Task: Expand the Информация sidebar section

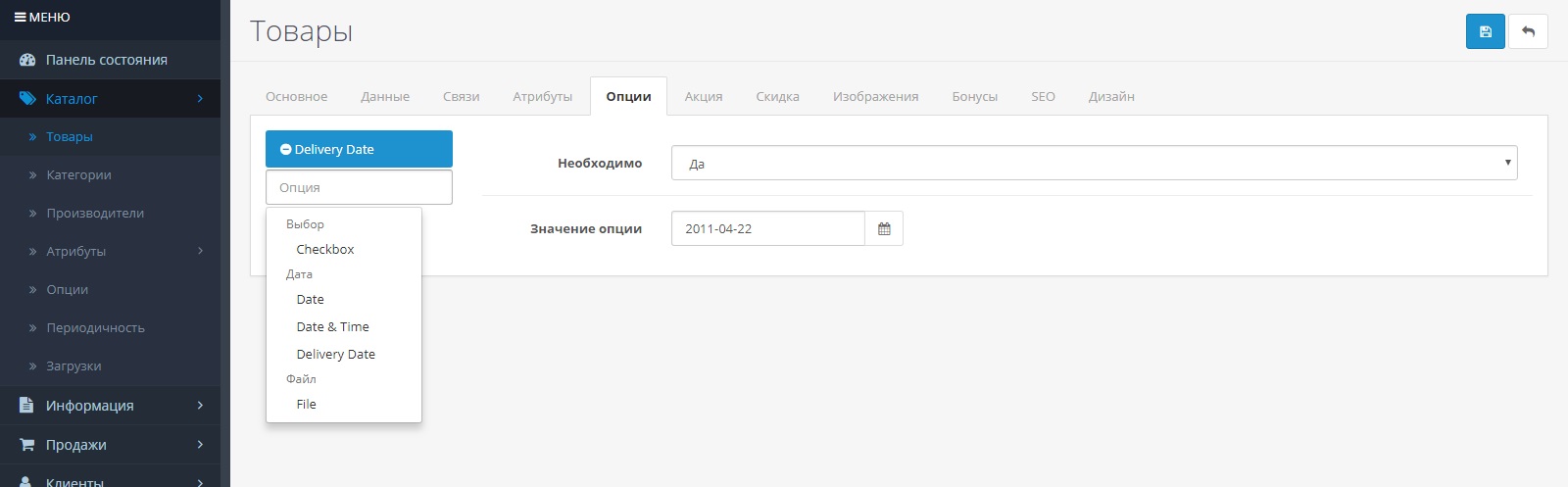Action: pos(200,406)
